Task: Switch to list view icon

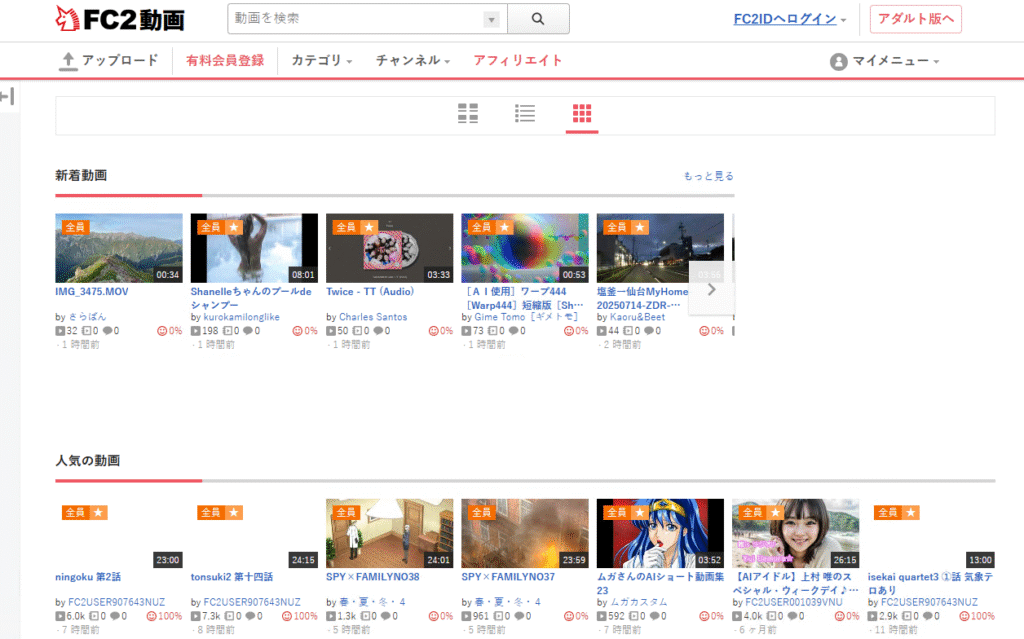Action: click(525, 114)
